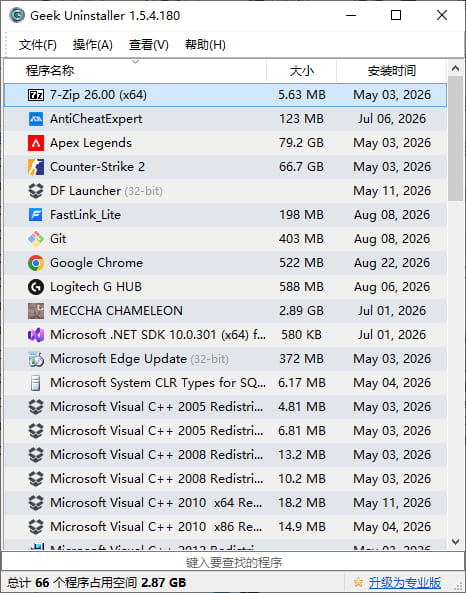Screen dimensions: 466x593
Task: Open the 帮助(H) menu
Action: point(205,45)
